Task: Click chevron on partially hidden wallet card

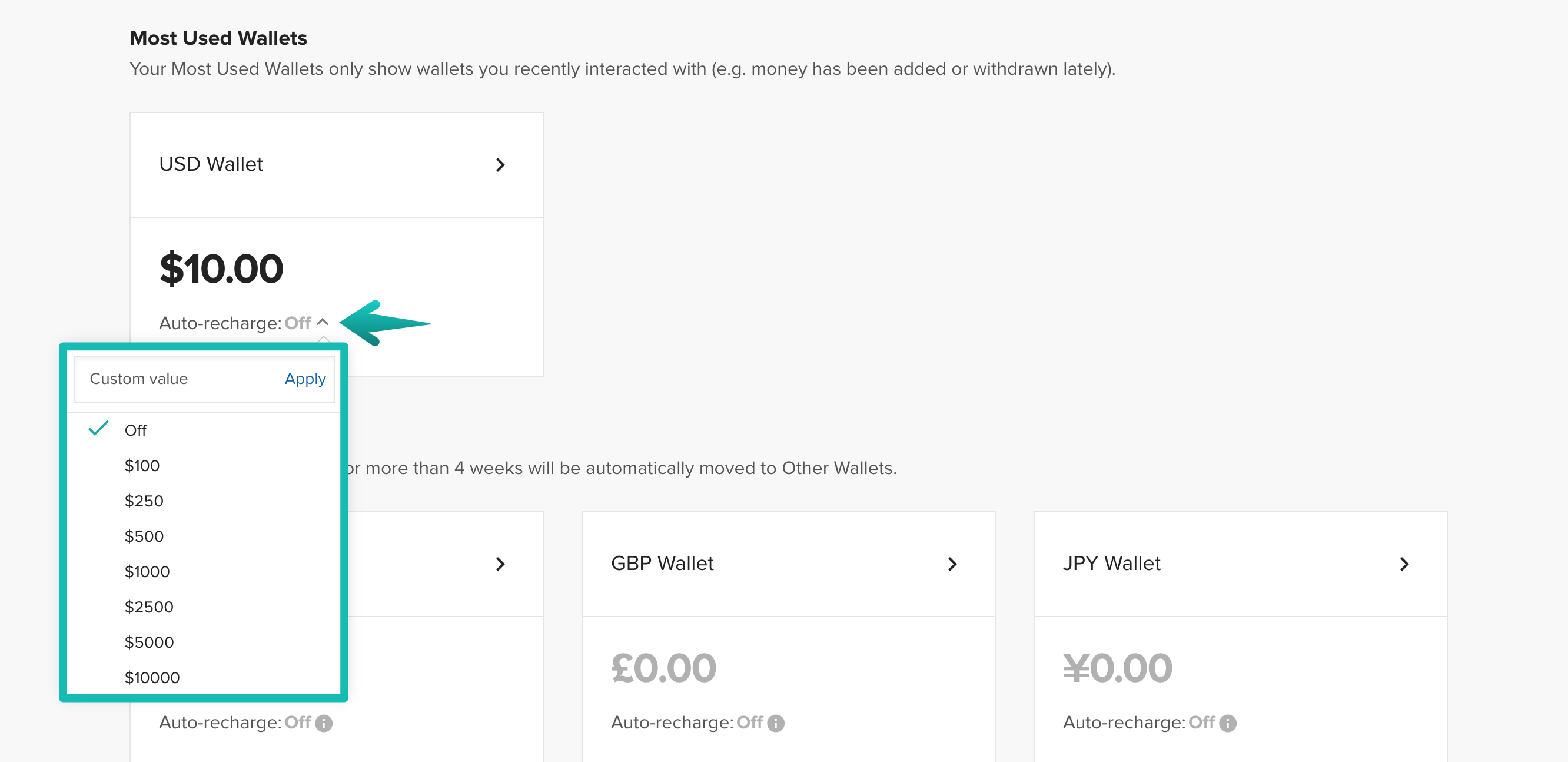Action: tap(500, 565)
